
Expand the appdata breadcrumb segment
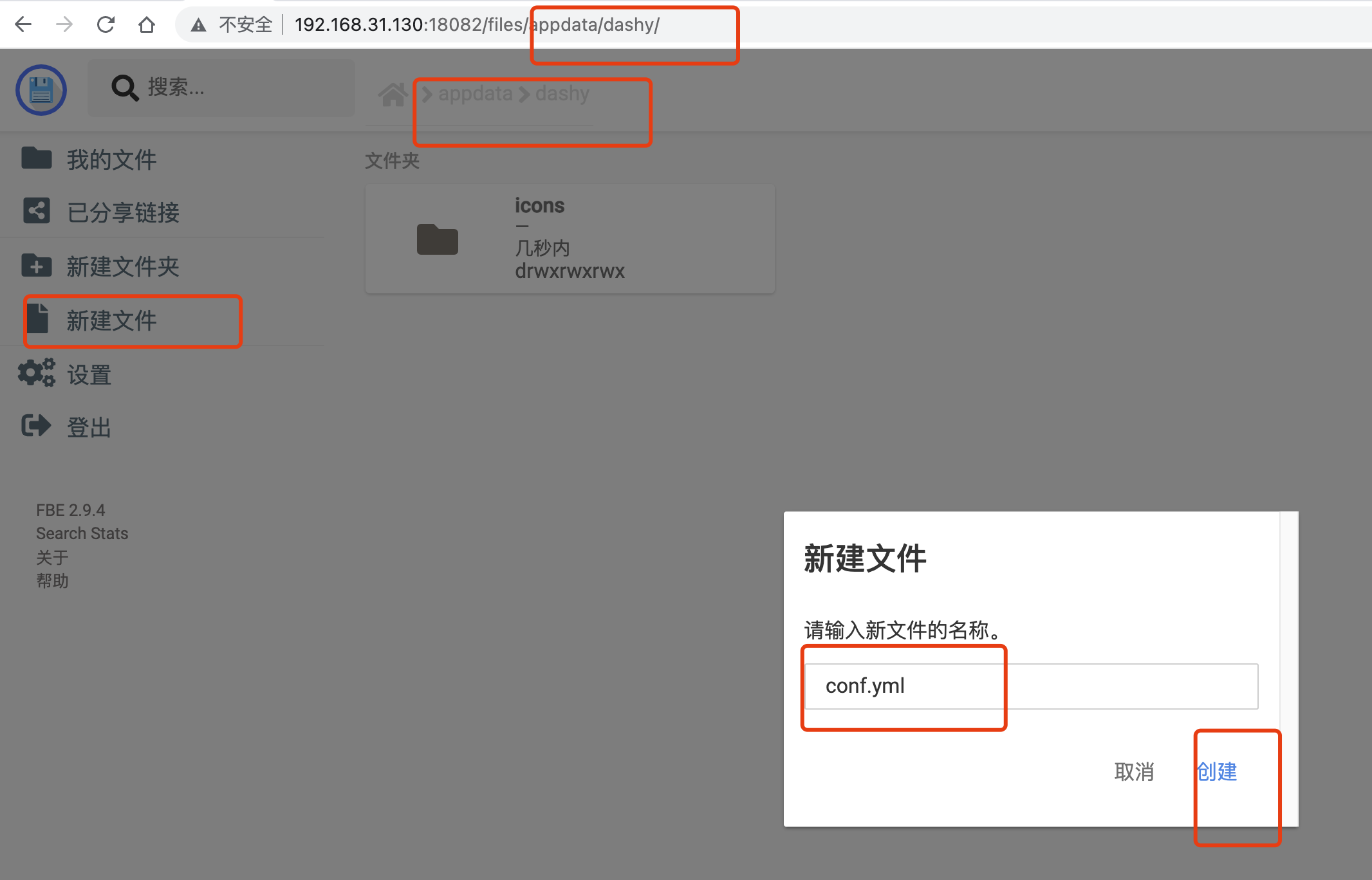click(476, 94)
